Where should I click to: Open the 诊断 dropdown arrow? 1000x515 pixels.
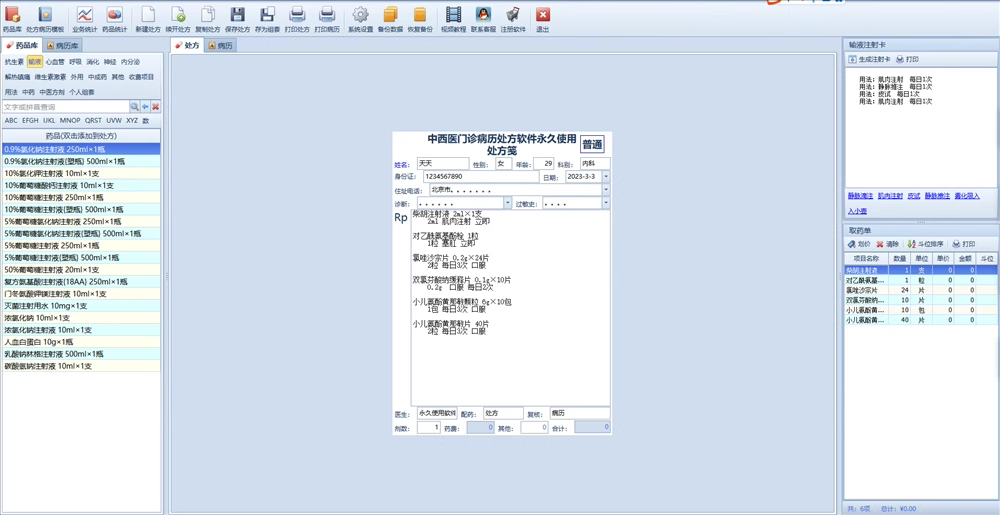(508, 203)
